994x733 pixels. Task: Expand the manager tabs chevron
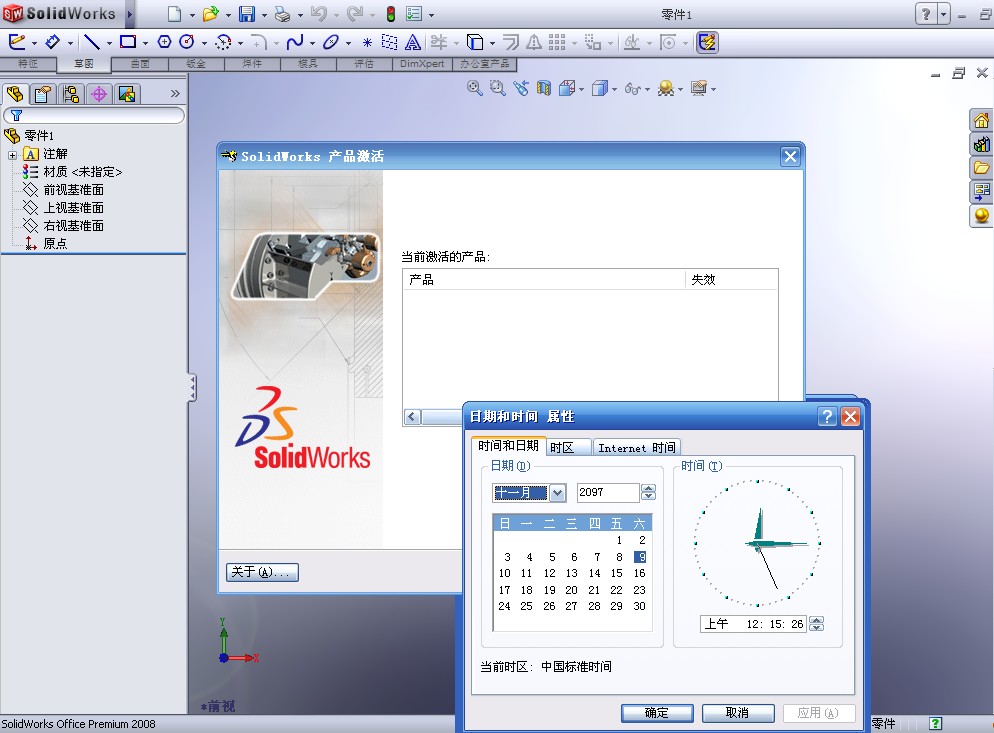(175, 94)
